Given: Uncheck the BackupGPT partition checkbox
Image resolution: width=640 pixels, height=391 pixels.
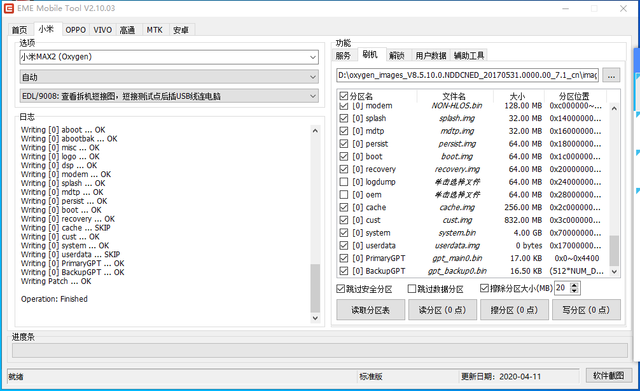Looking at the screenshot, I should 344,271.
